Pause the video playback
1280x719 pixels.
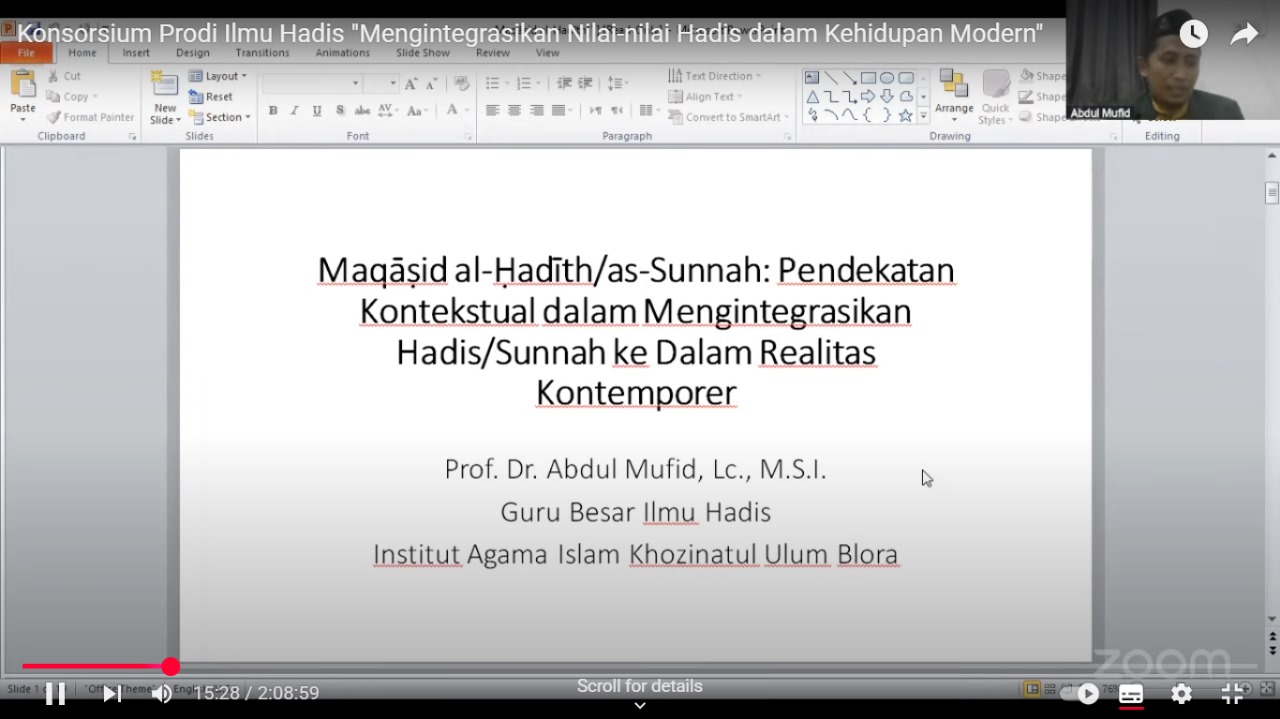click(x=56, y=693)
